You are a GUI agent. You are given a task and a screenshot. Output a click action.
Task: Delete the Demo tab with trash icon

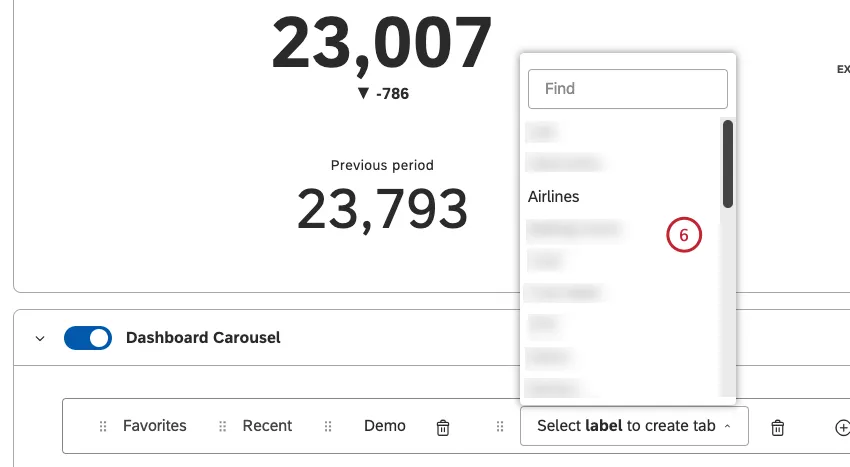pyautogui.click(x=443, y=427)
